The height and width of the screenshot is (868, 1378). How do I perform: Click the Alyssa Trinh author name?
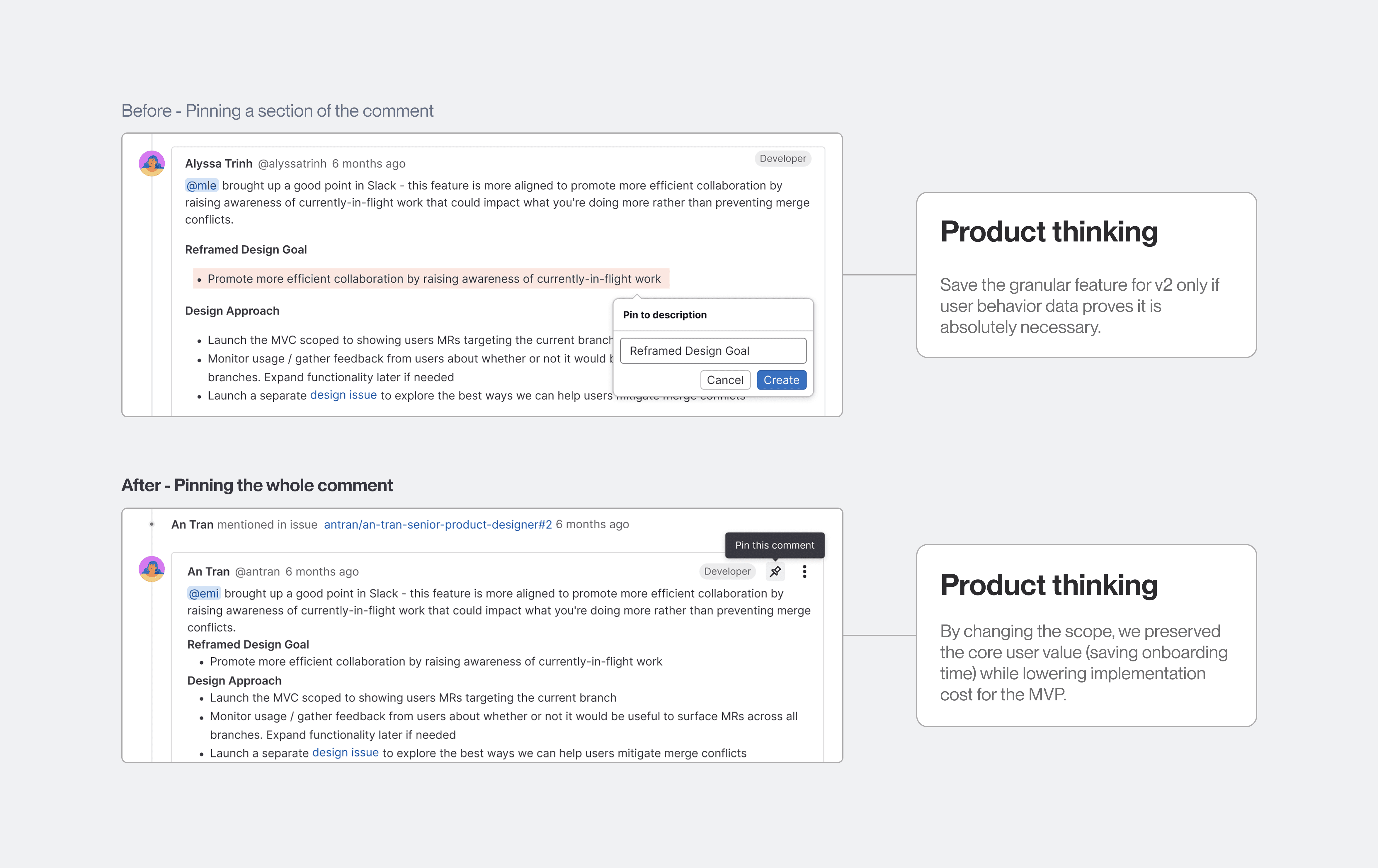point(219,164)
